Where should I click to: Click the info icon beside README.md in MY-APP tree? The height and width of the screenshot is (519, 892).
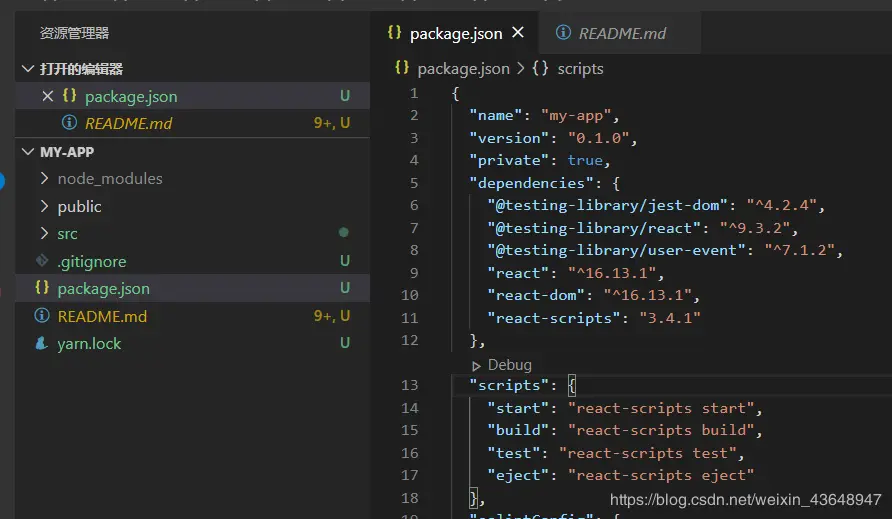pos(42,315)
